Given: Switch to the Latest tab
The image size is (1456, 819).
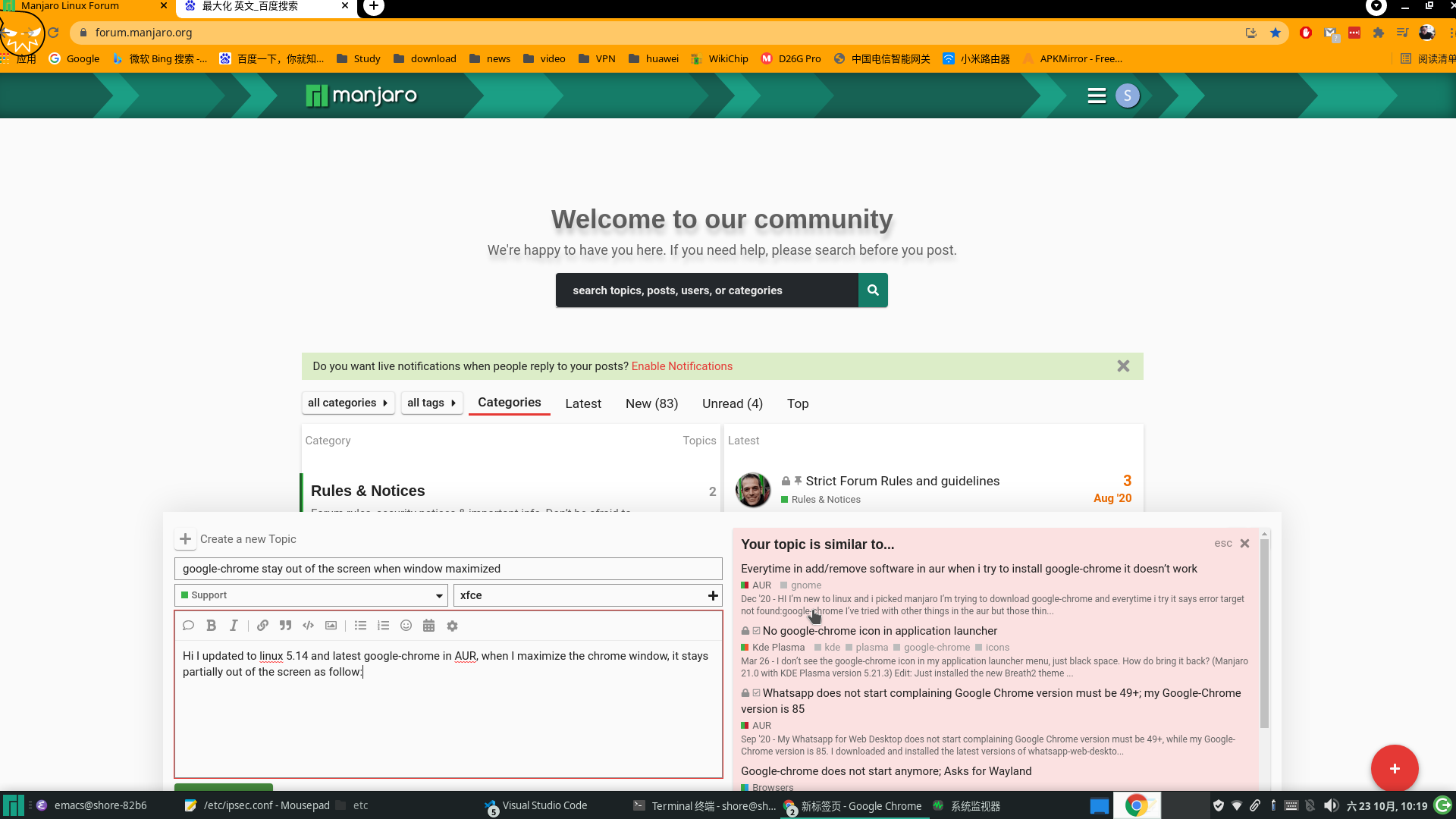Looking at the screenshot, I should click(582, 403).
